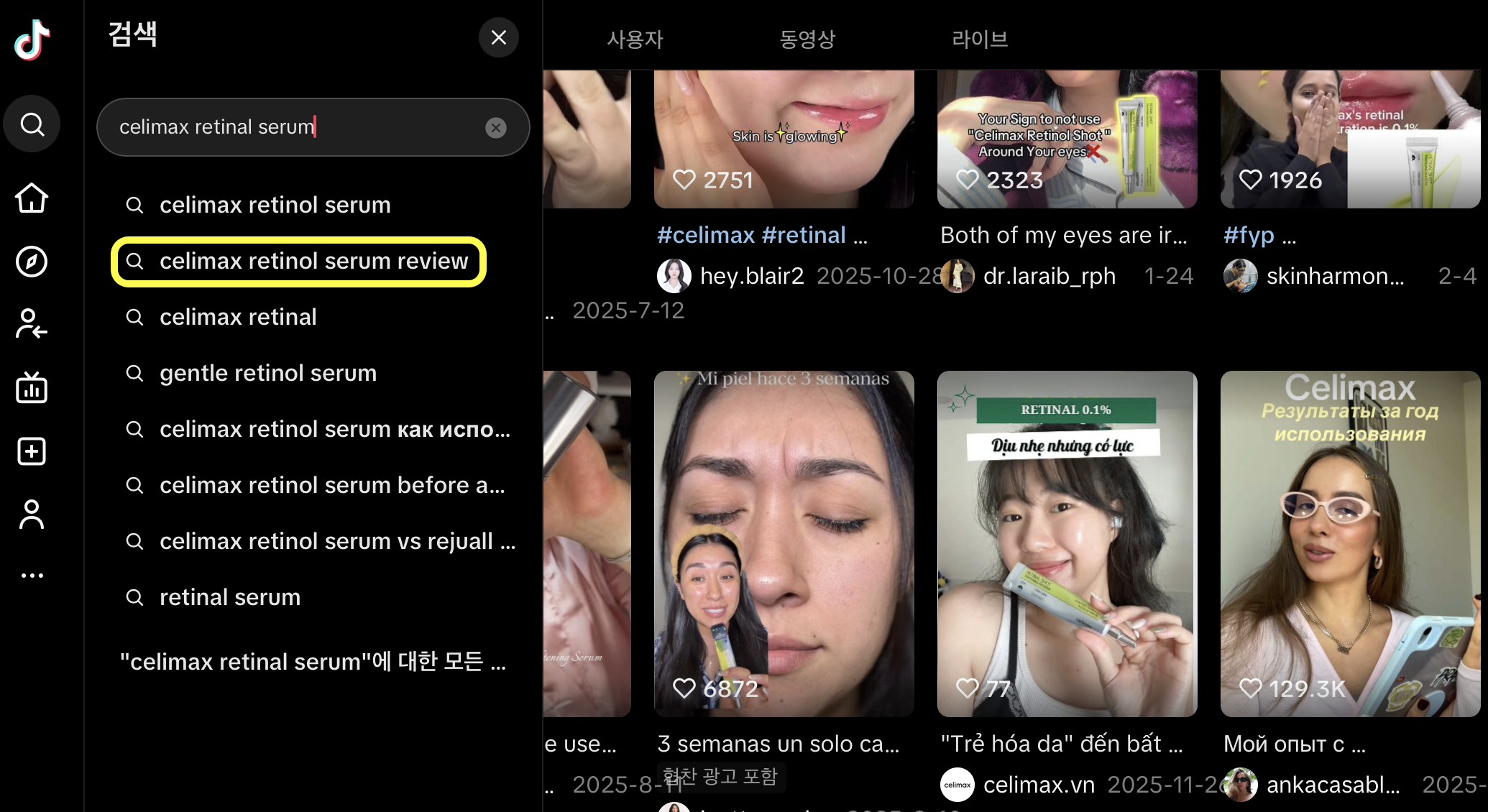Click the upload plus icon
The image size is (1488, 812).
32,451
